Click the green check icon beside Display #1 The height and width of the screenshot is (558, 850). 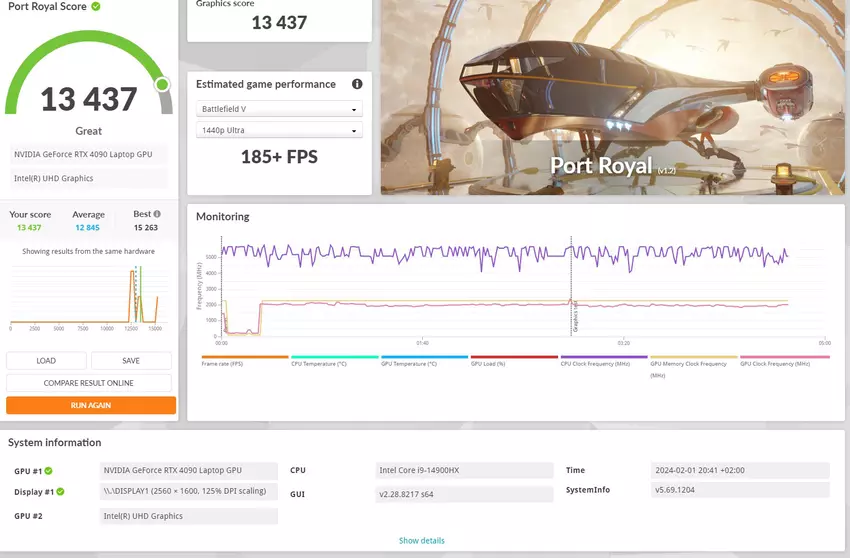(60, 492)
